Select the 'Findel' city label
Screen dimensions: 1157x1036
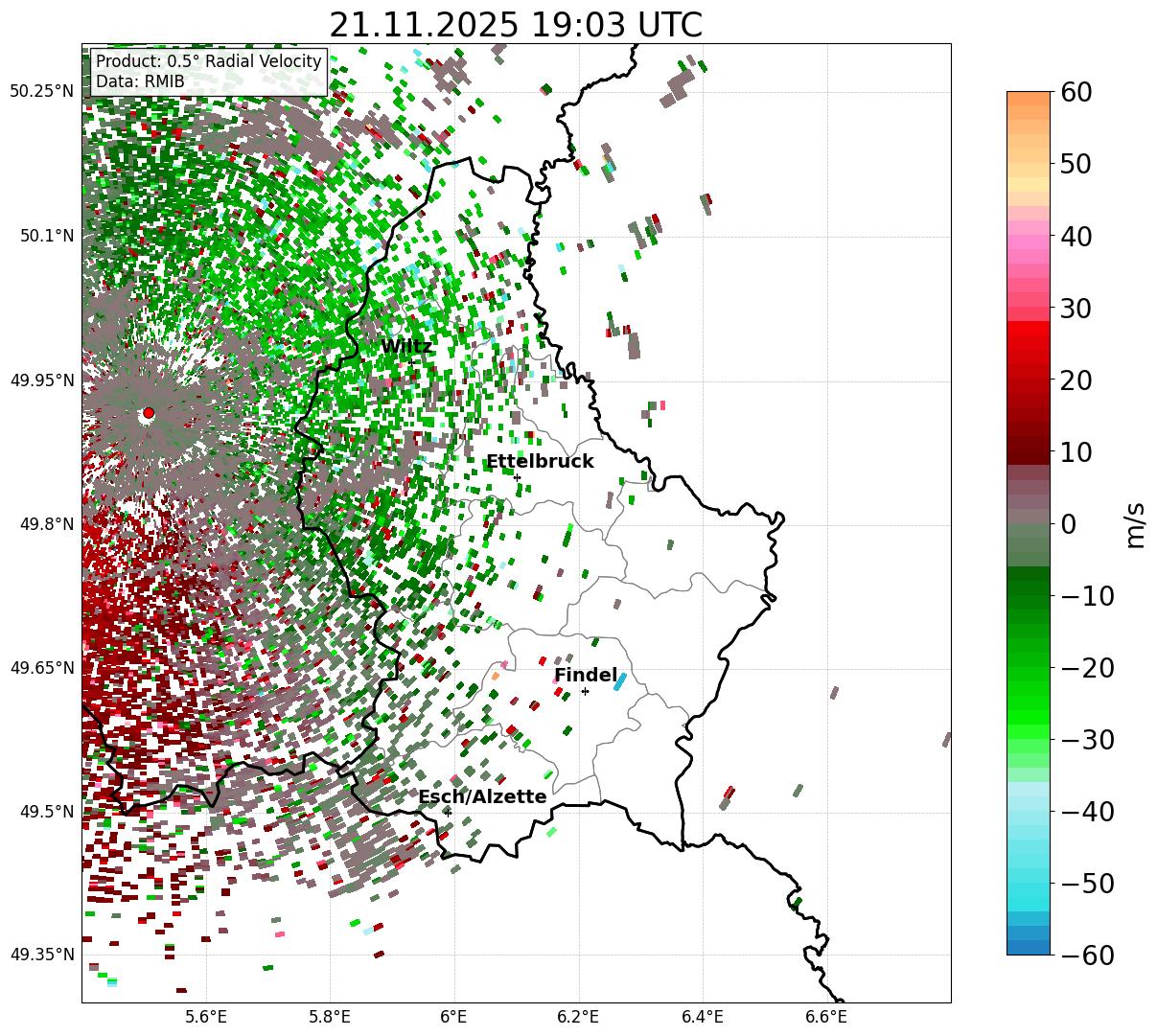pos(586,676)
